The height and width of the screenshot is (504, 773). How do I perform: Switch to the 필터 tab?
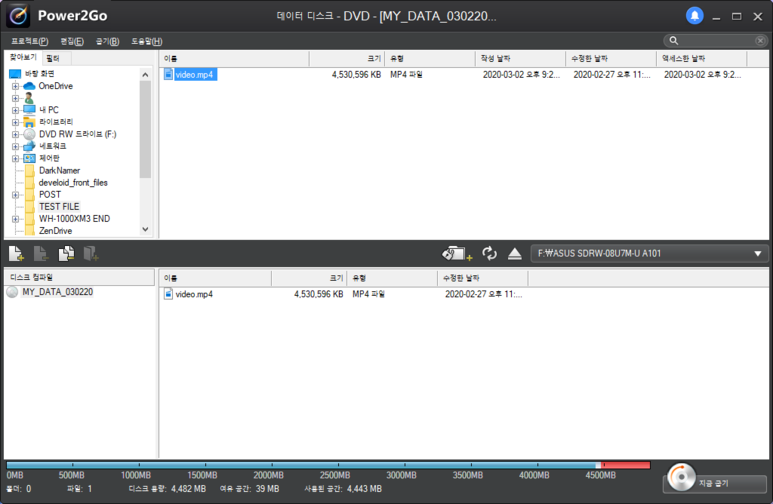pyautogui.click(x=53, y=59)
